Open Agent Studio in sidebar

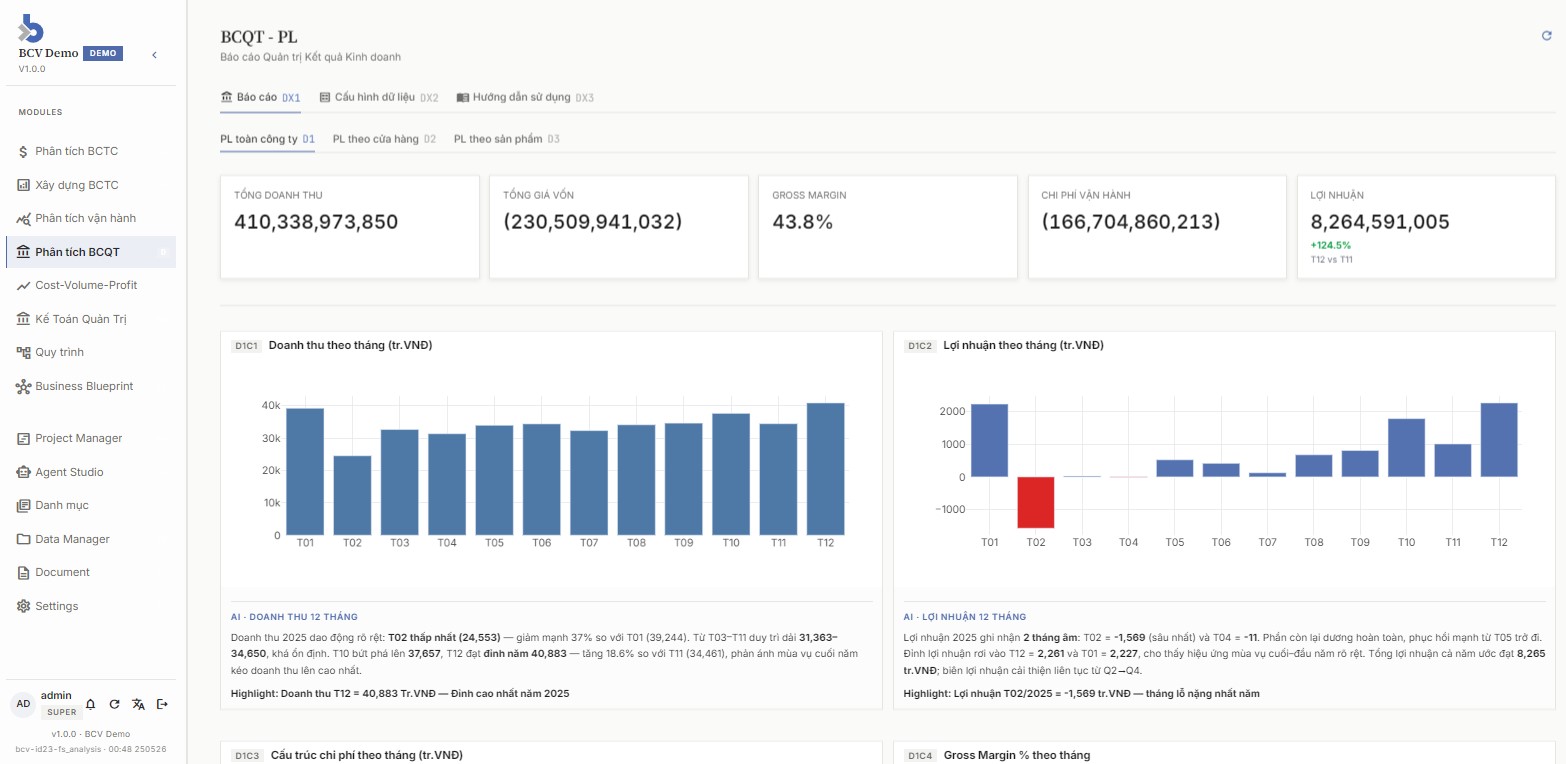(x=91, y=472)
